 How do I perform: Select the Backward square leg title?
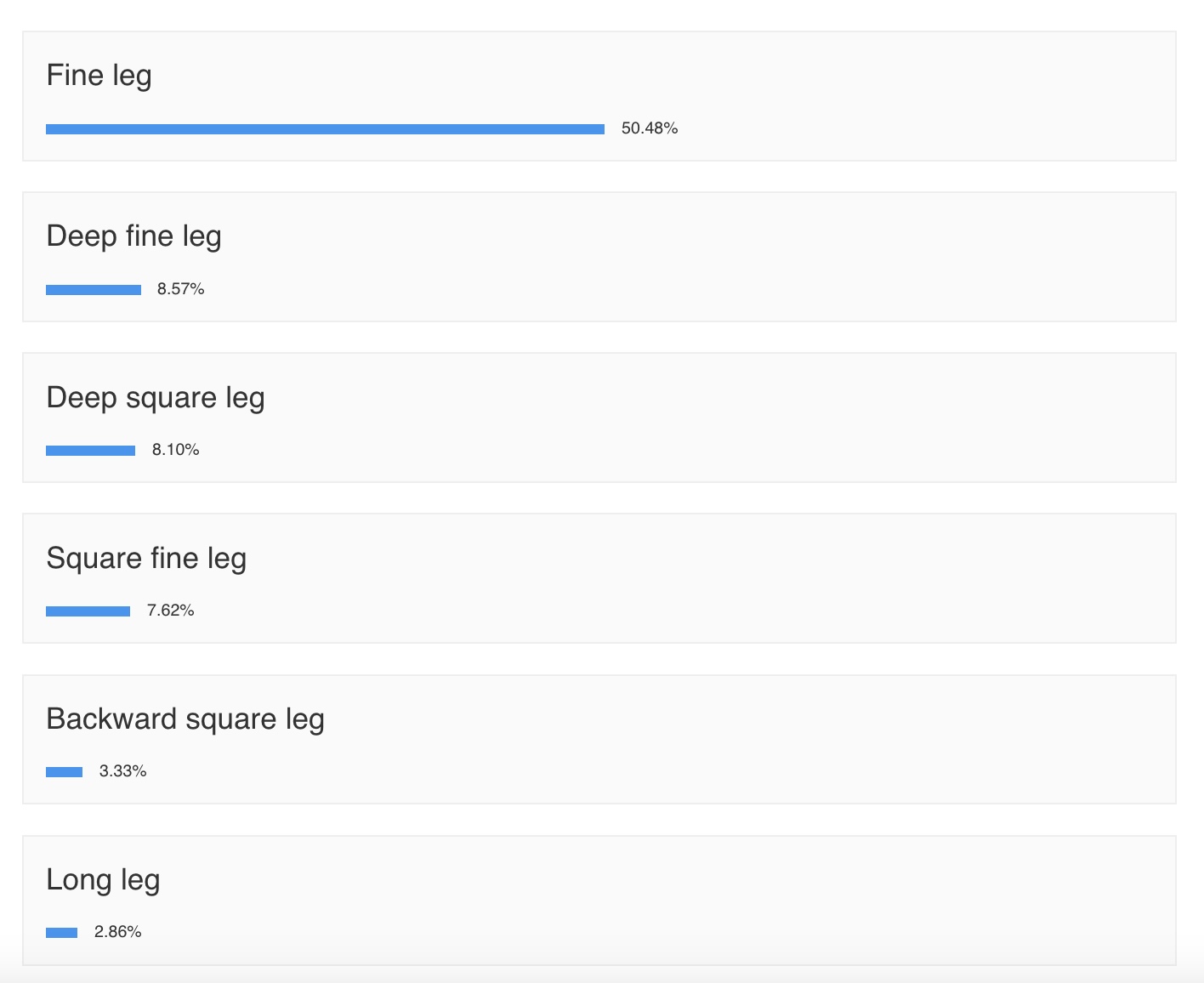coord(185,719)
